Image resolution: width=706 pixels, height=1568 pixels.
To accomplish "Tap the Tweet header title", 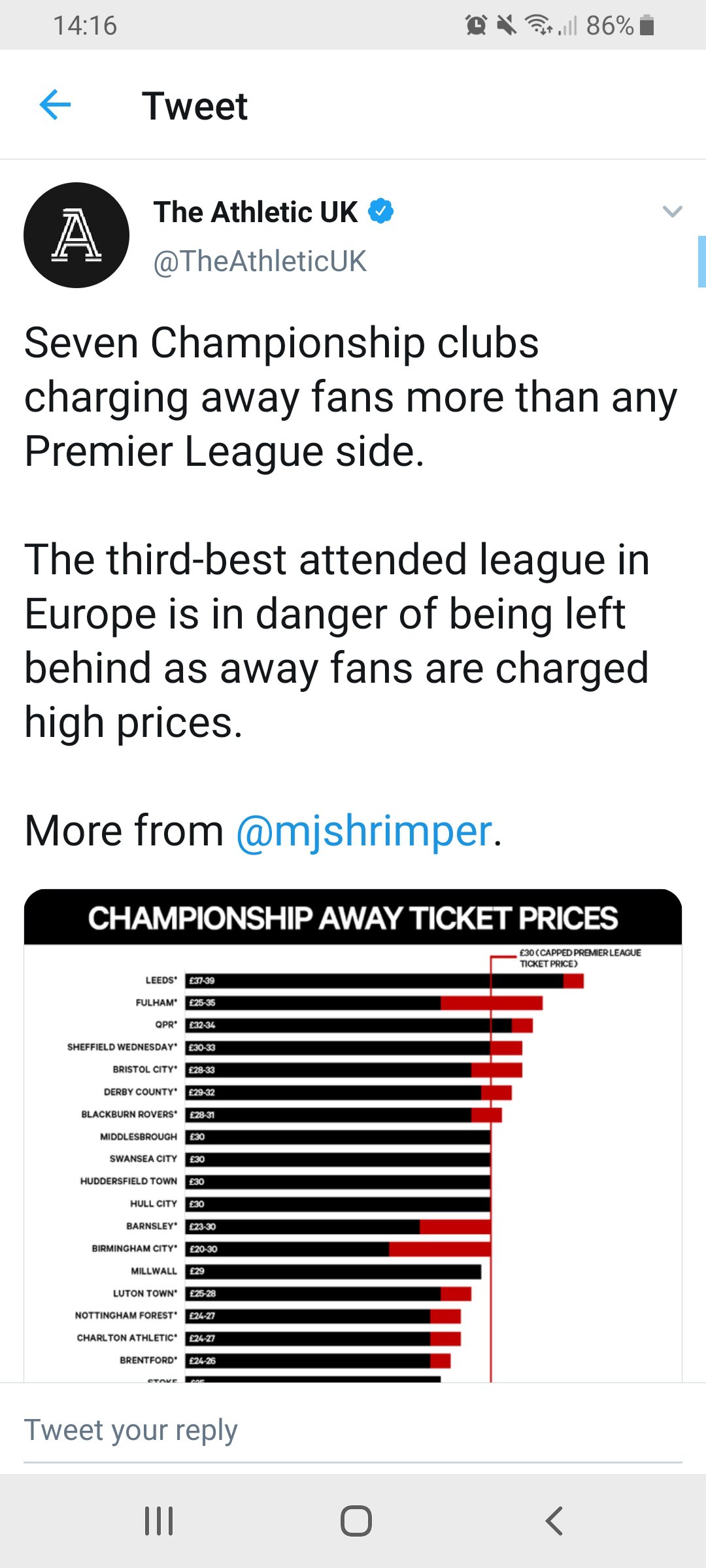I will [195, 106].
